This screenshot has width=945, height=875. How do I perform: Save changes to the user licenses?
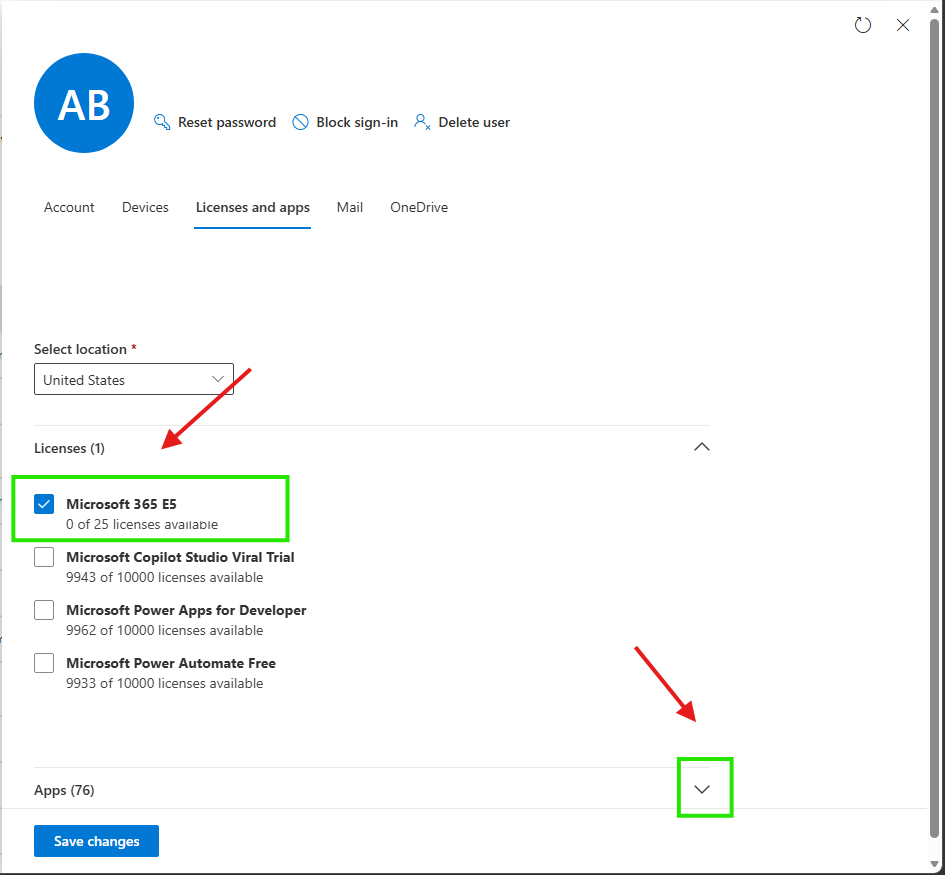click(x=96, y=841)
